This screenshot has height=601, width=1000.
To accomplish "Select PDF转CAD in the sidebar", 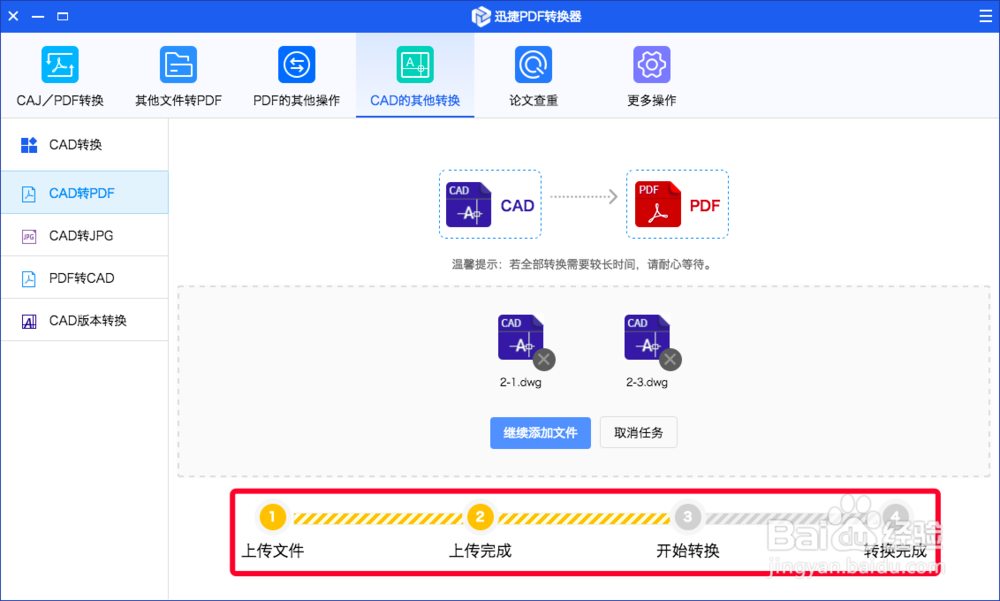I will [84, 278].
